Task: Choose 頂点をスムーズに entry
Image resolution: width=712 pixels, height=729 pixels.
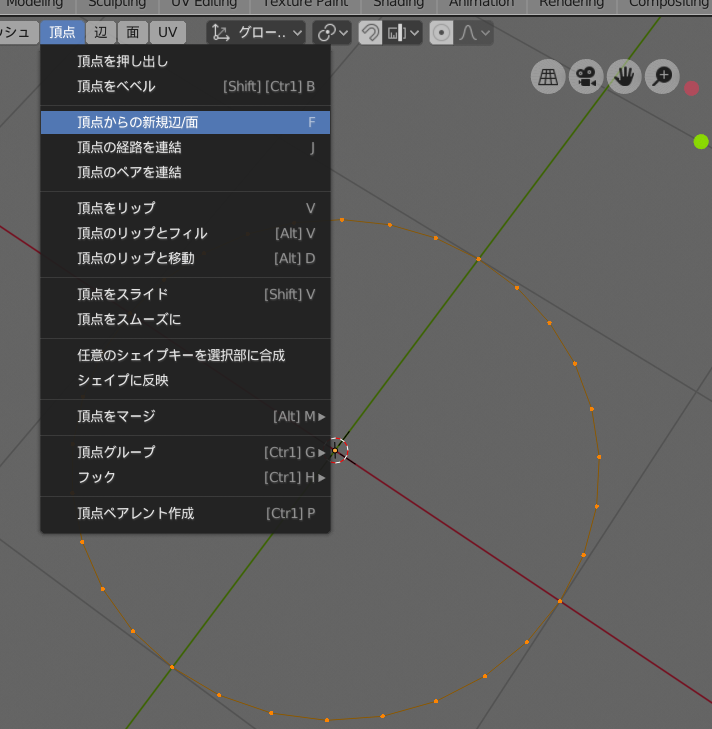Action: click(186, 319)
